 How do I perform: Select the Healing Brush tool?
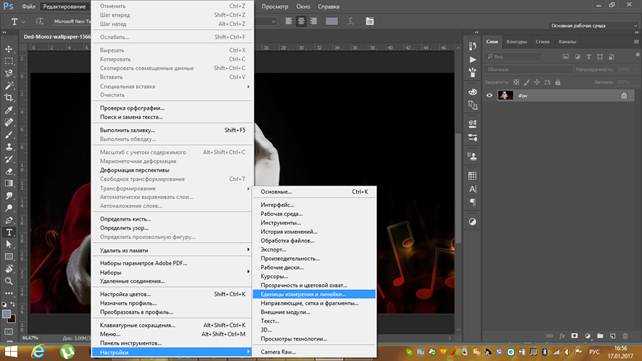[9, 122]
